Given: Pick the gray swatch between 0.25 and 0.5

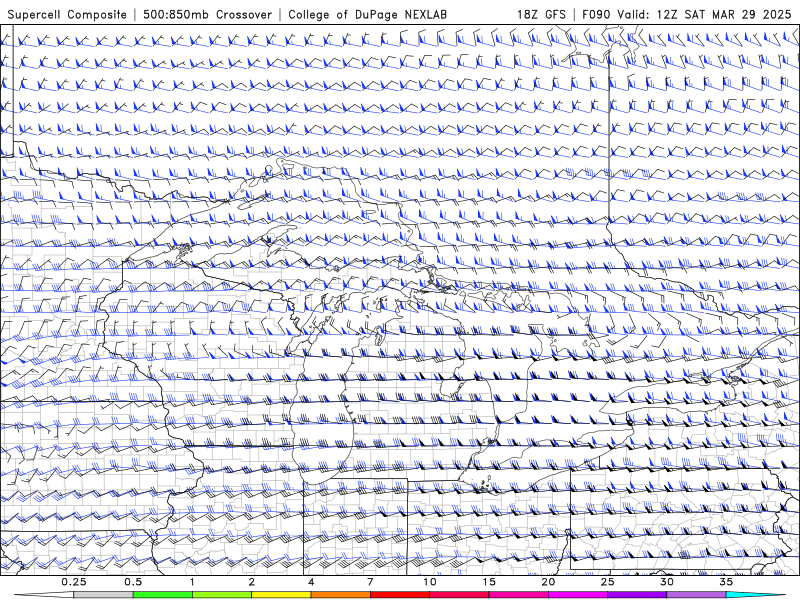Looking at the screenshot, I should [103, 595].
